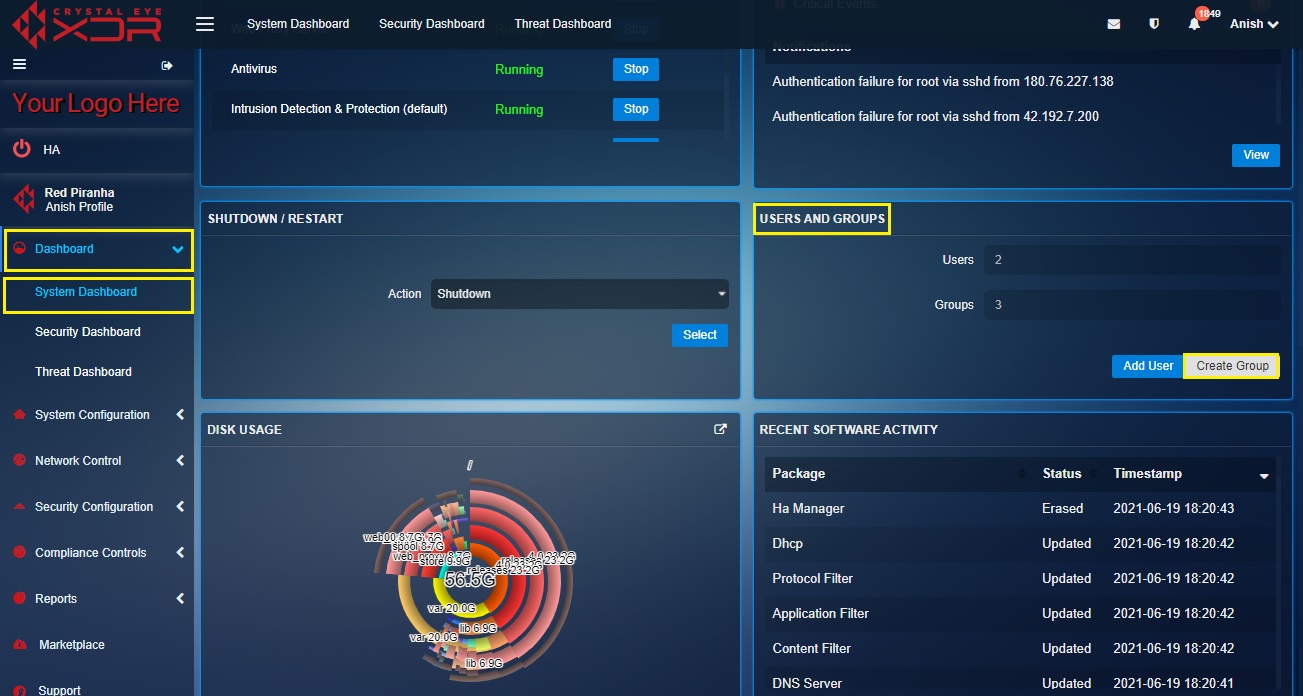Click the Add User button
This screenshot has width=1303, height=696.
click(x=1148, y=366)
